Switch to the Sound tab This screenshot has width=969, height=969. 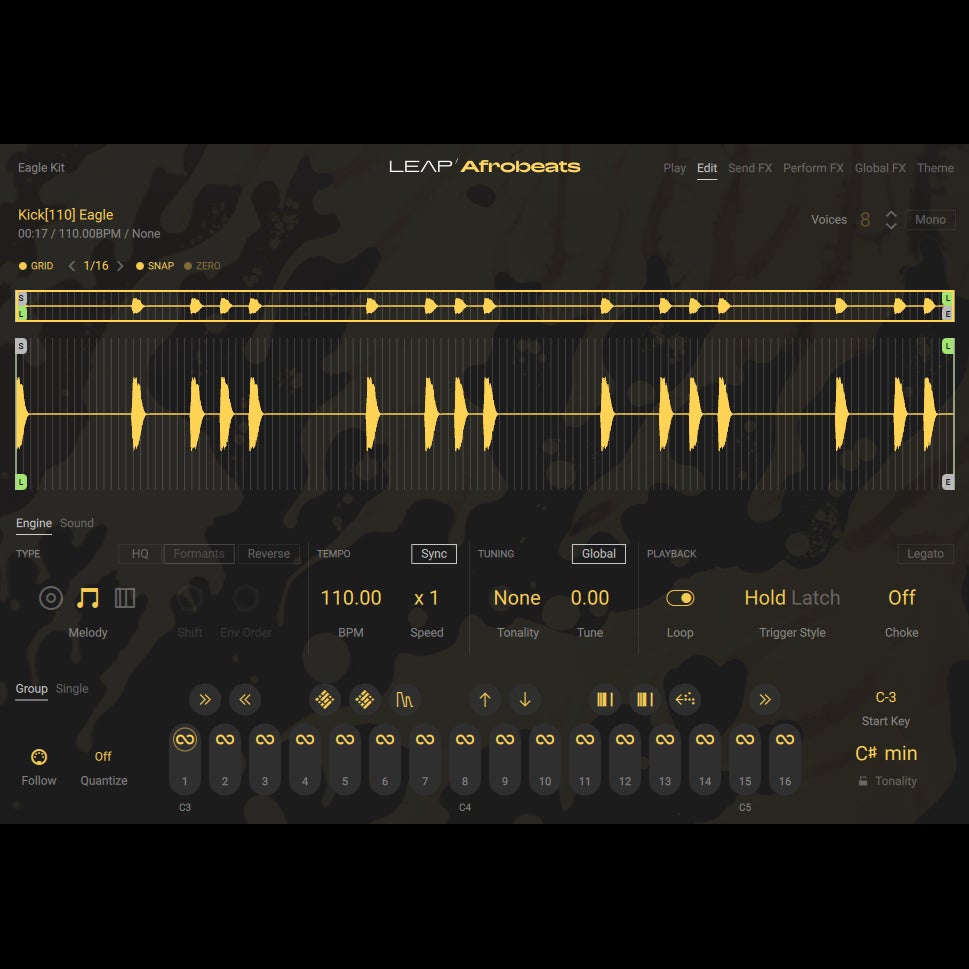click(x=77, y=523)
